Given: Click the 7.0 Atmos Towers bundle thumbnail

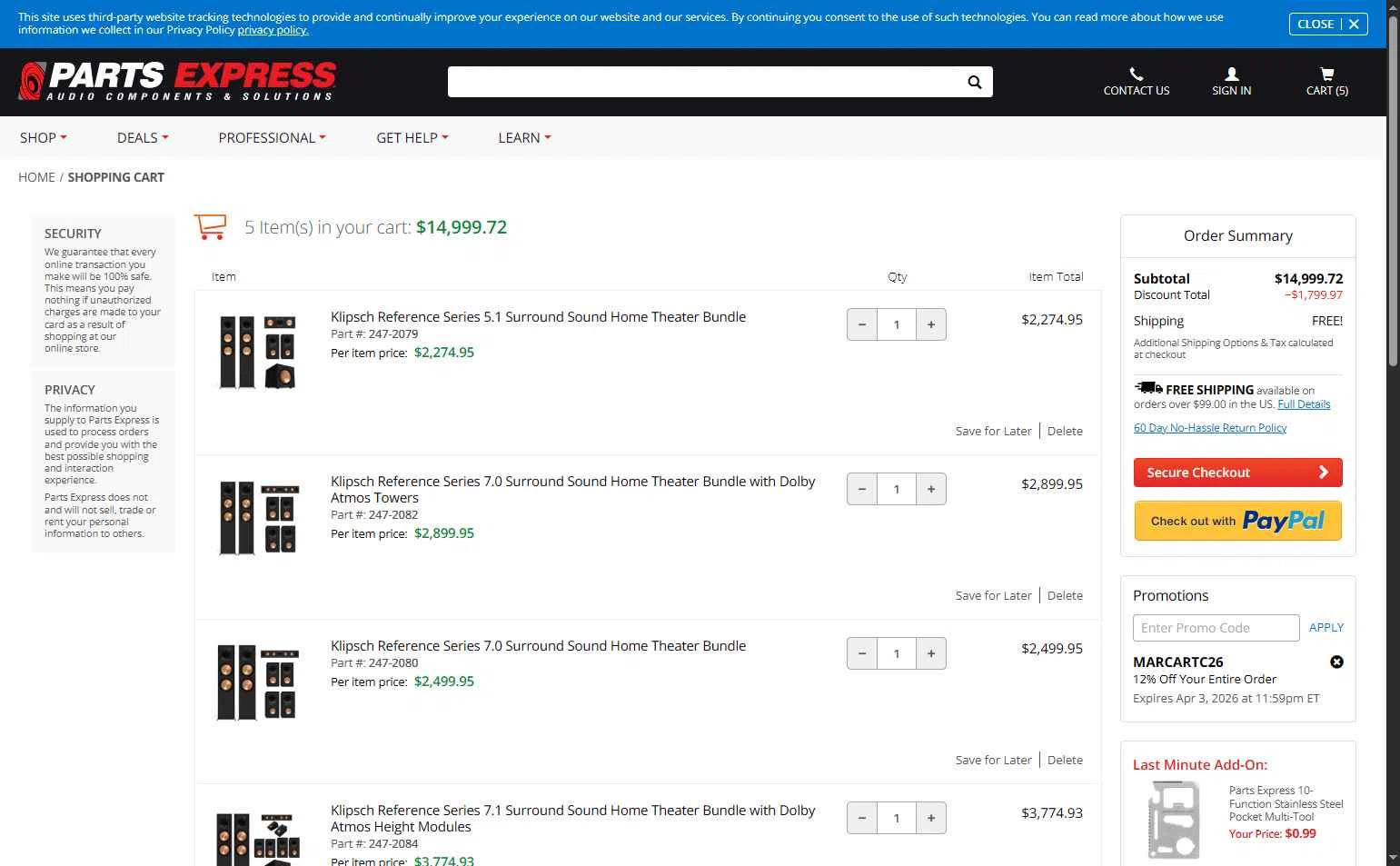Looking at the screenshot, I should 258,517.
